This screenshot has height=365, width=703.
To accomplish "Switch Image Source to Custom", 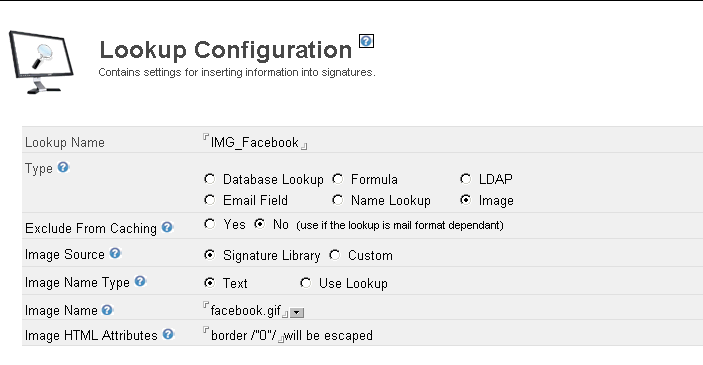I will (334, 255).
